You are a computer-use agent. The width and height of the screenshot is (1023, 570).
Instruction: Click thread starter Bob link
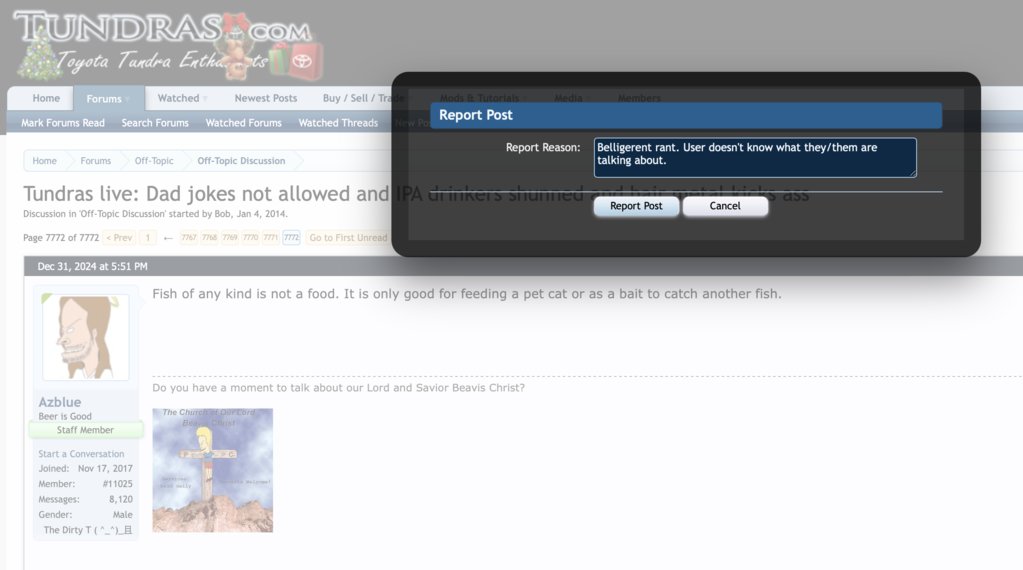coord(222,214)
